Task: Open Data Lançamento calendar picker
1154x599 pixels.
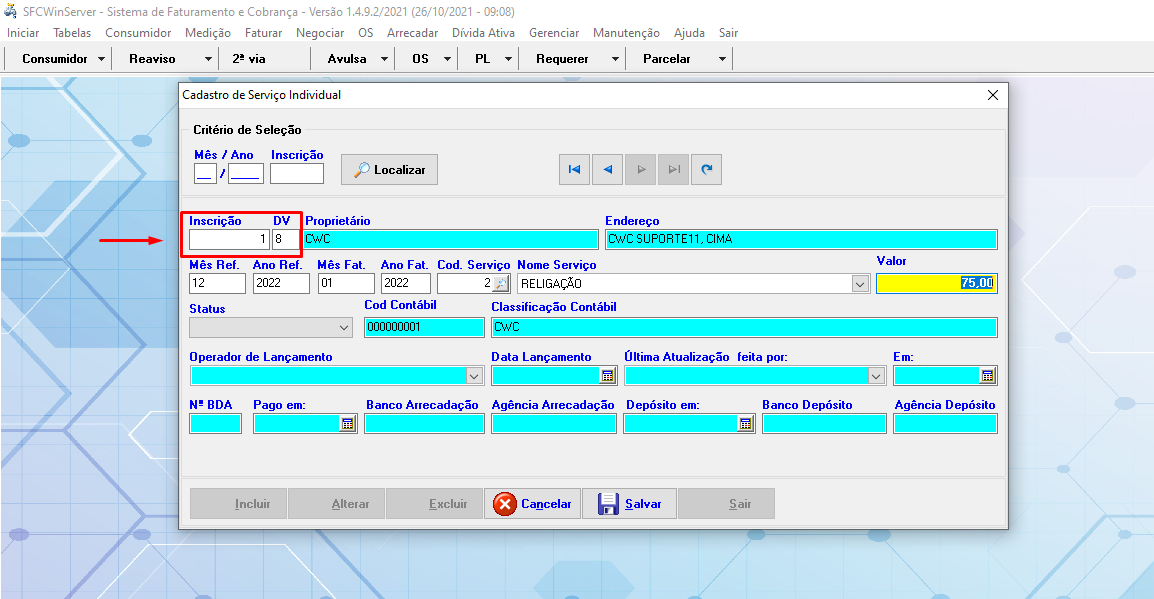Action: click(x=607, y=376)
